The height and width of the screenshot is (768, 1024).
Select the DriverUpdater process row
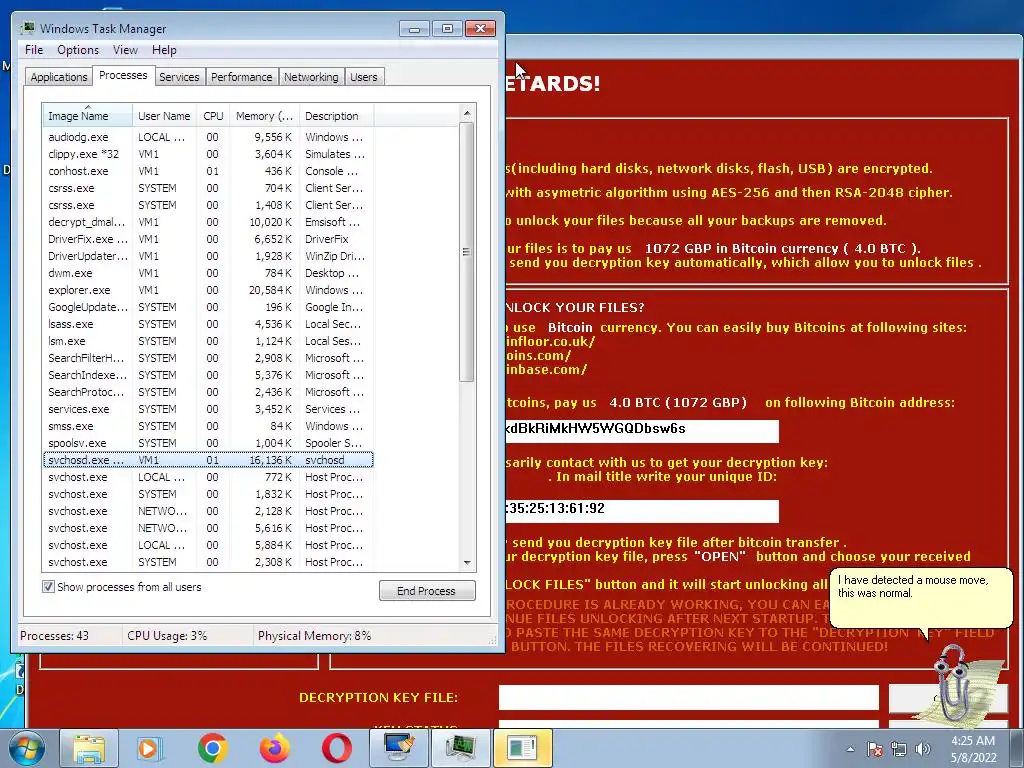(x=208, y=256)
